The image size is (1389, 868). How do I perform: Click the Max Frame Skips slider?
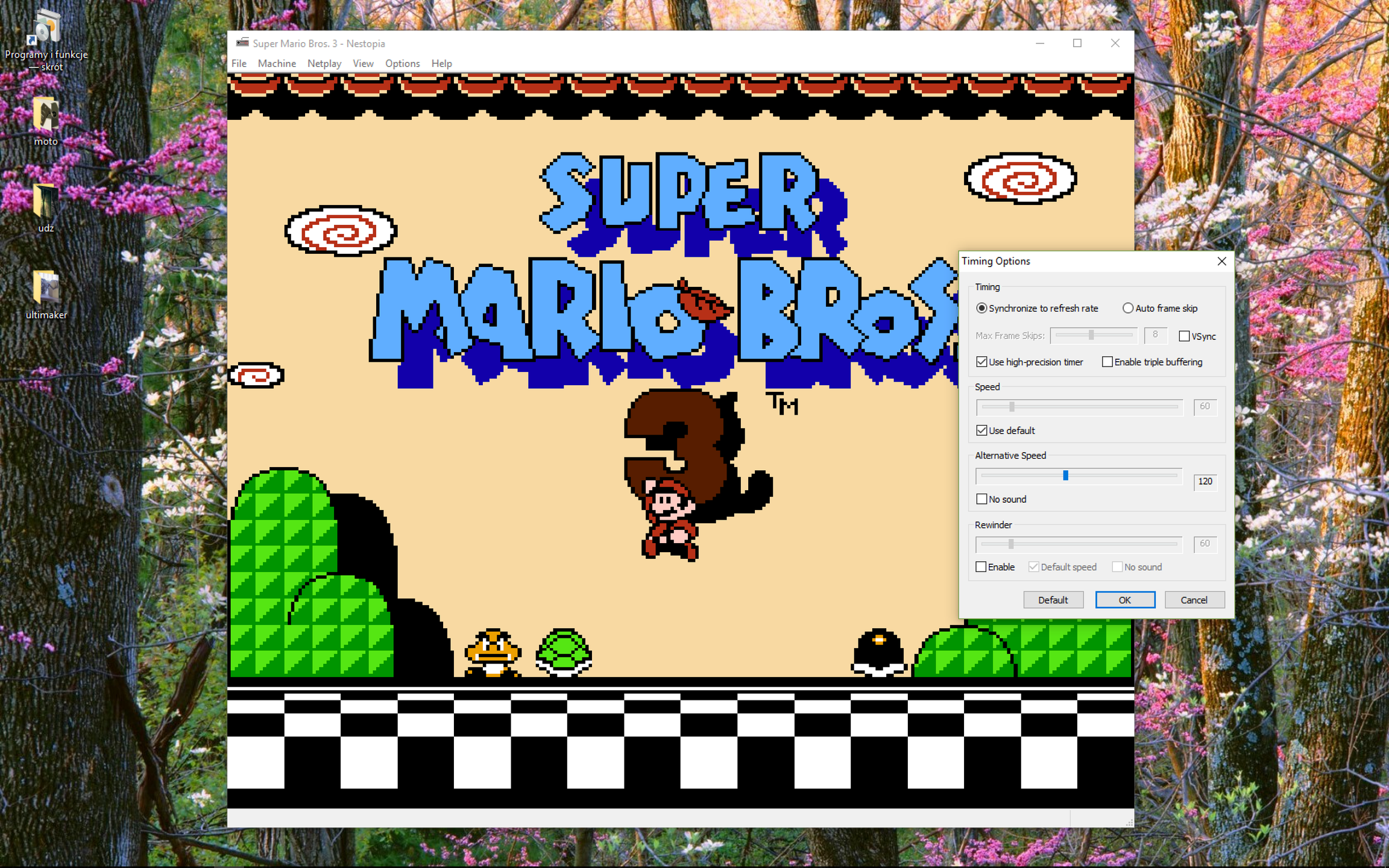1094,335
